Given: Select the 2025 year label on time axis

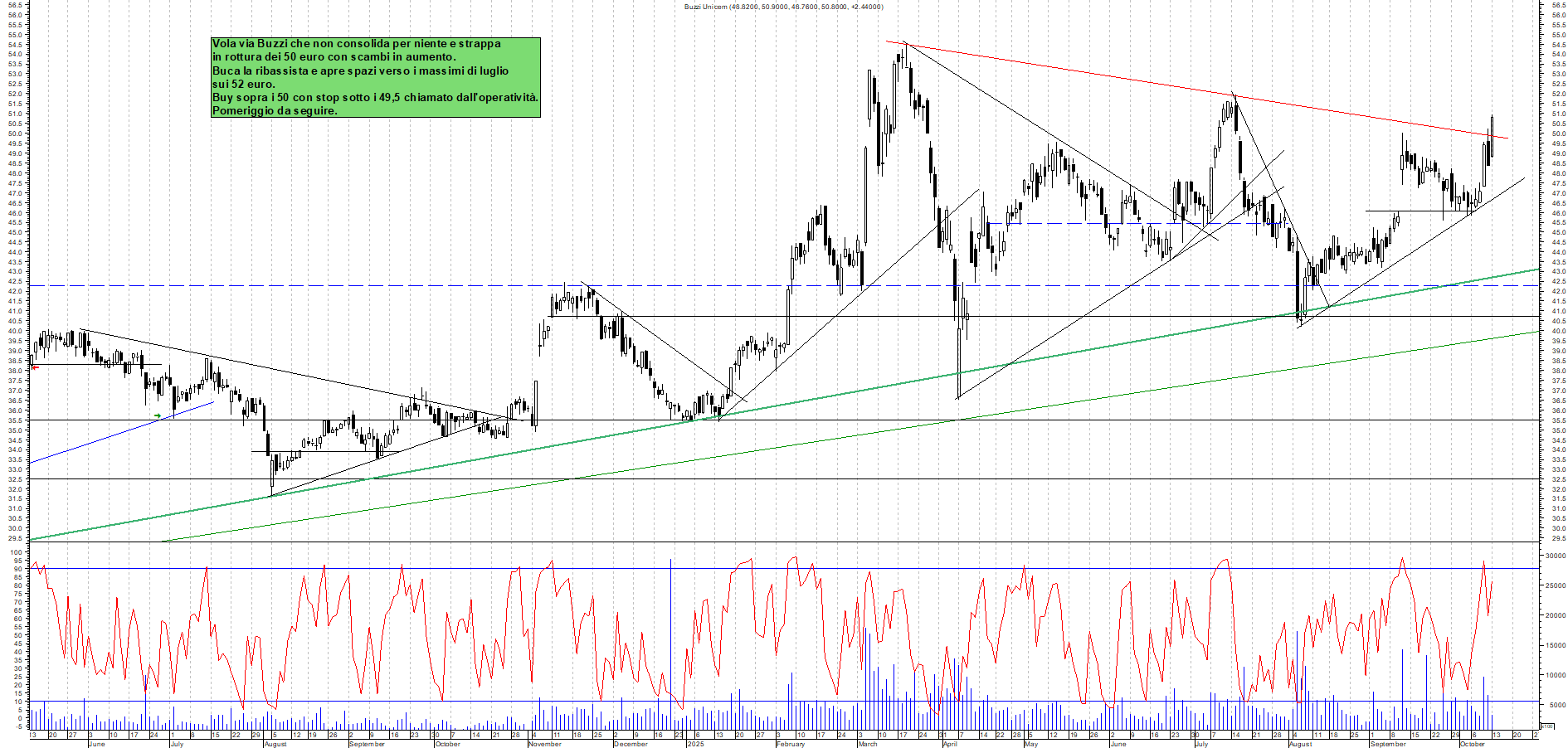Looking at the screenshot, I should [695, 744].
